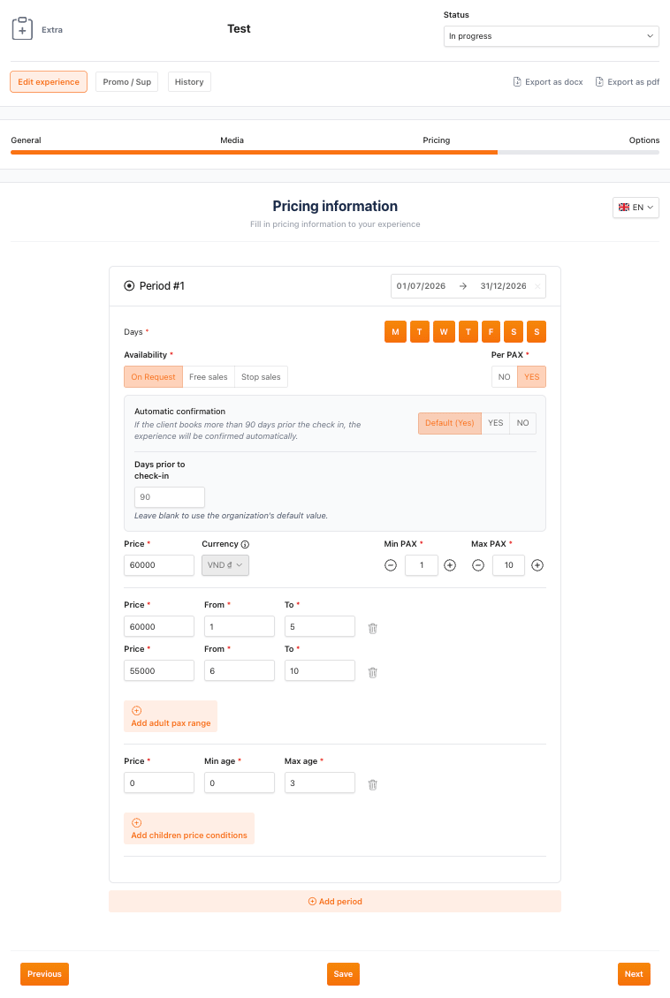Toggle Thursday in Days

[468, 332]
